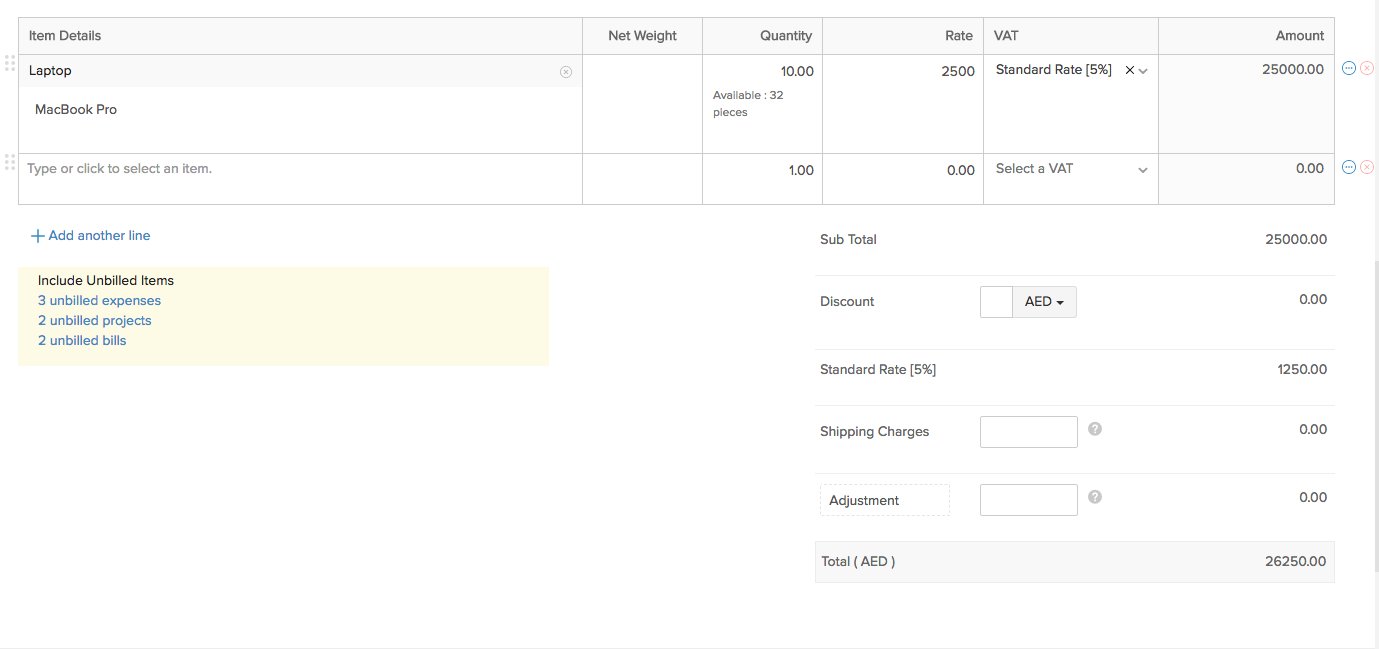Open the blue ellipsis menu on the second row
The height and width of the screenshot is (649, 1379).
1348,167
